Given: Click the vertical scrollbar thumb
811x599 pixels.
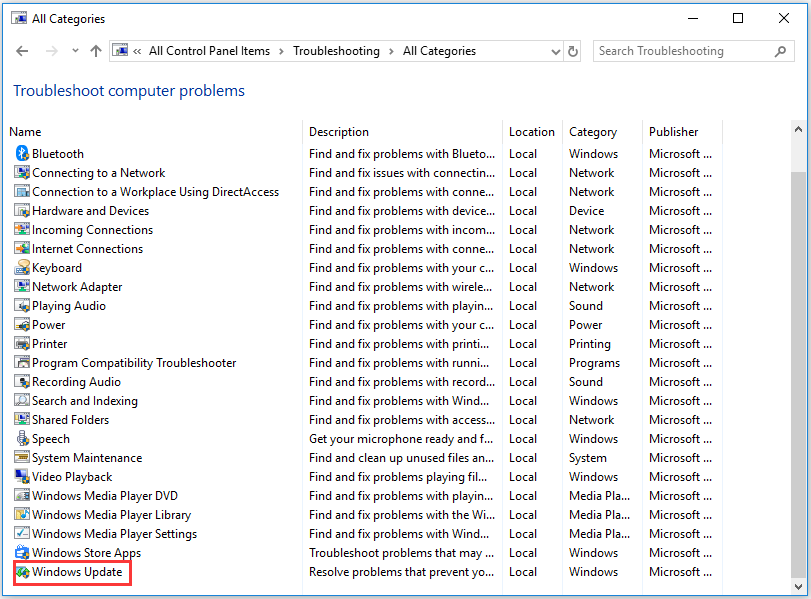Looking at the screenshot, I should coord(798,373).
